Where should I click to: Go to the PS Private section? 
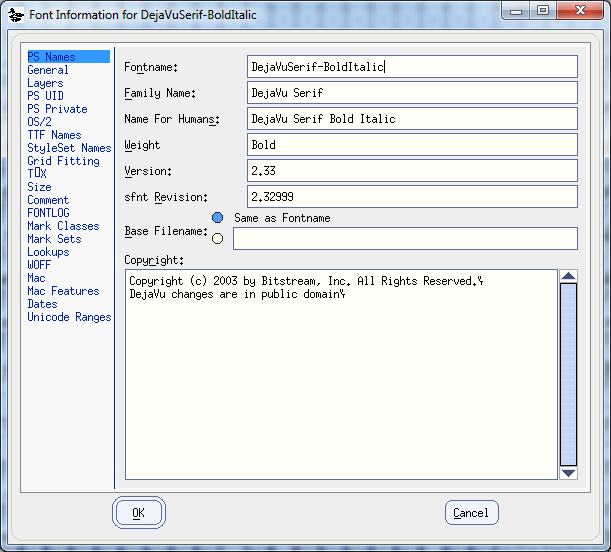57,109
